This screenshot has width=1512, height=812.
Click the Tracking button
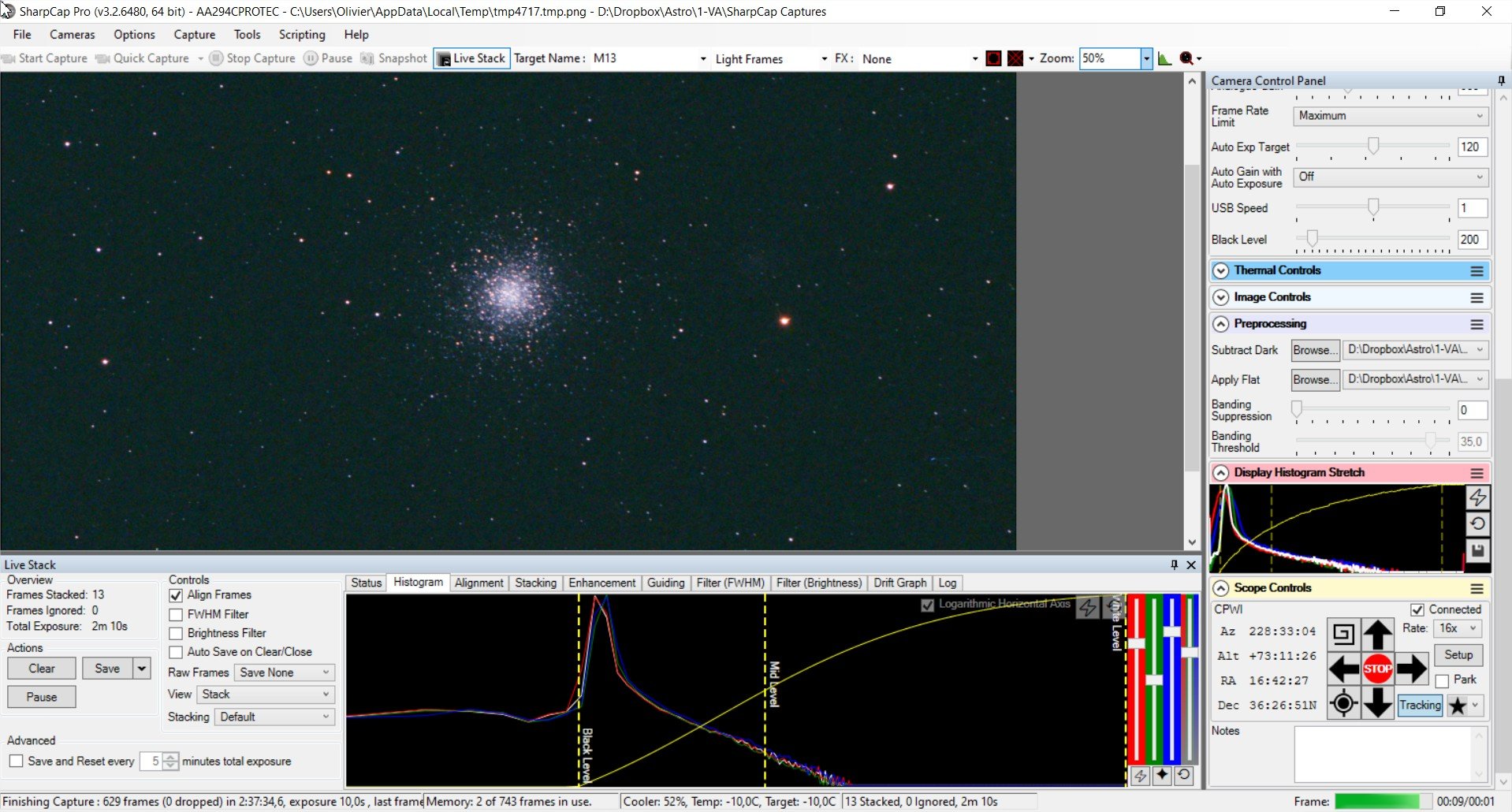[x=1420, y=705]
